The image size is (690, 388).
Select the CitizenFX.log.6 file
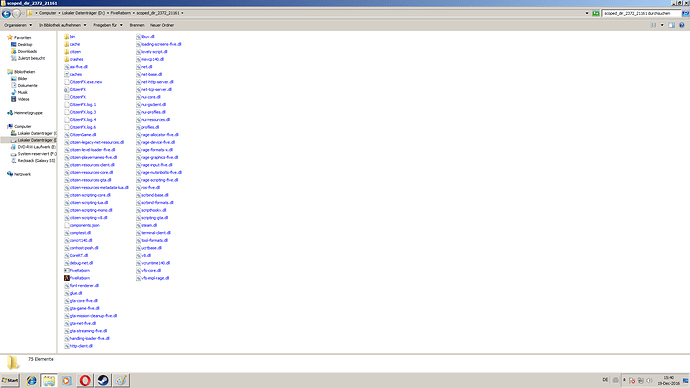coord(80,127)
